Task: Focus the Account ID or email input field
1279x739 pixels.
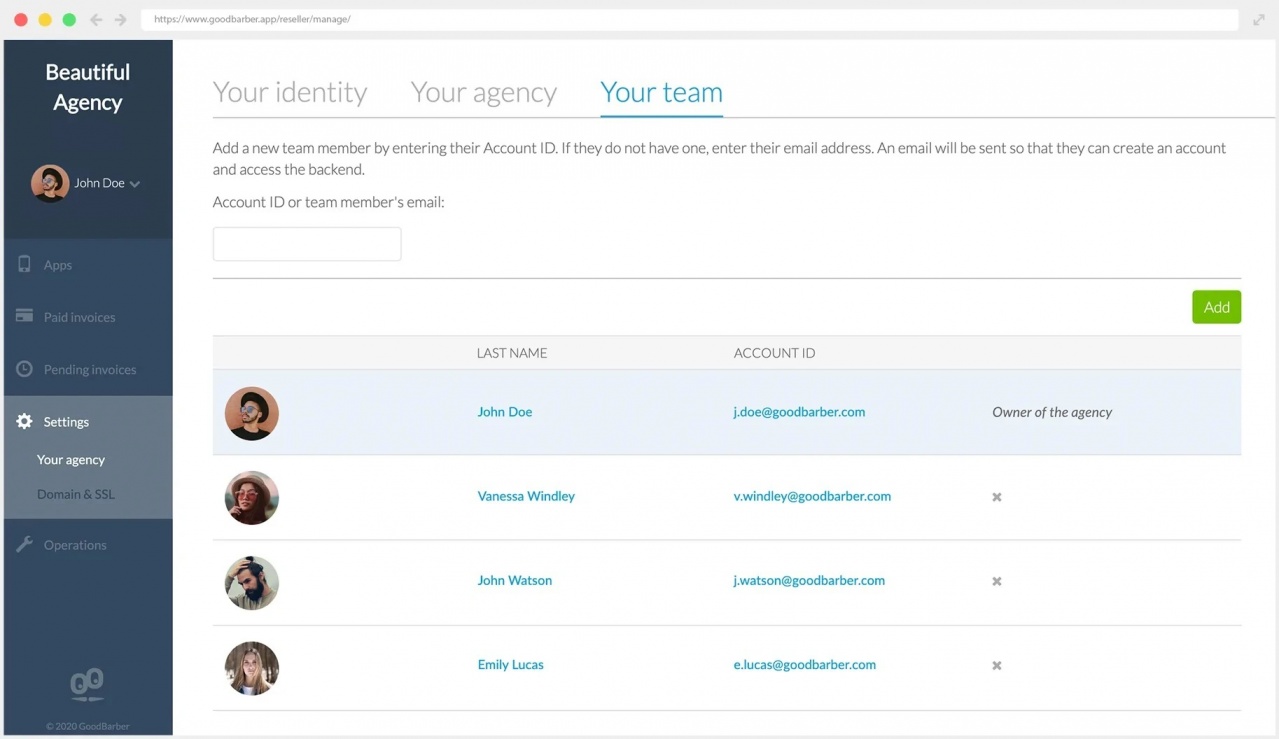Action: [x=307, y=244]
